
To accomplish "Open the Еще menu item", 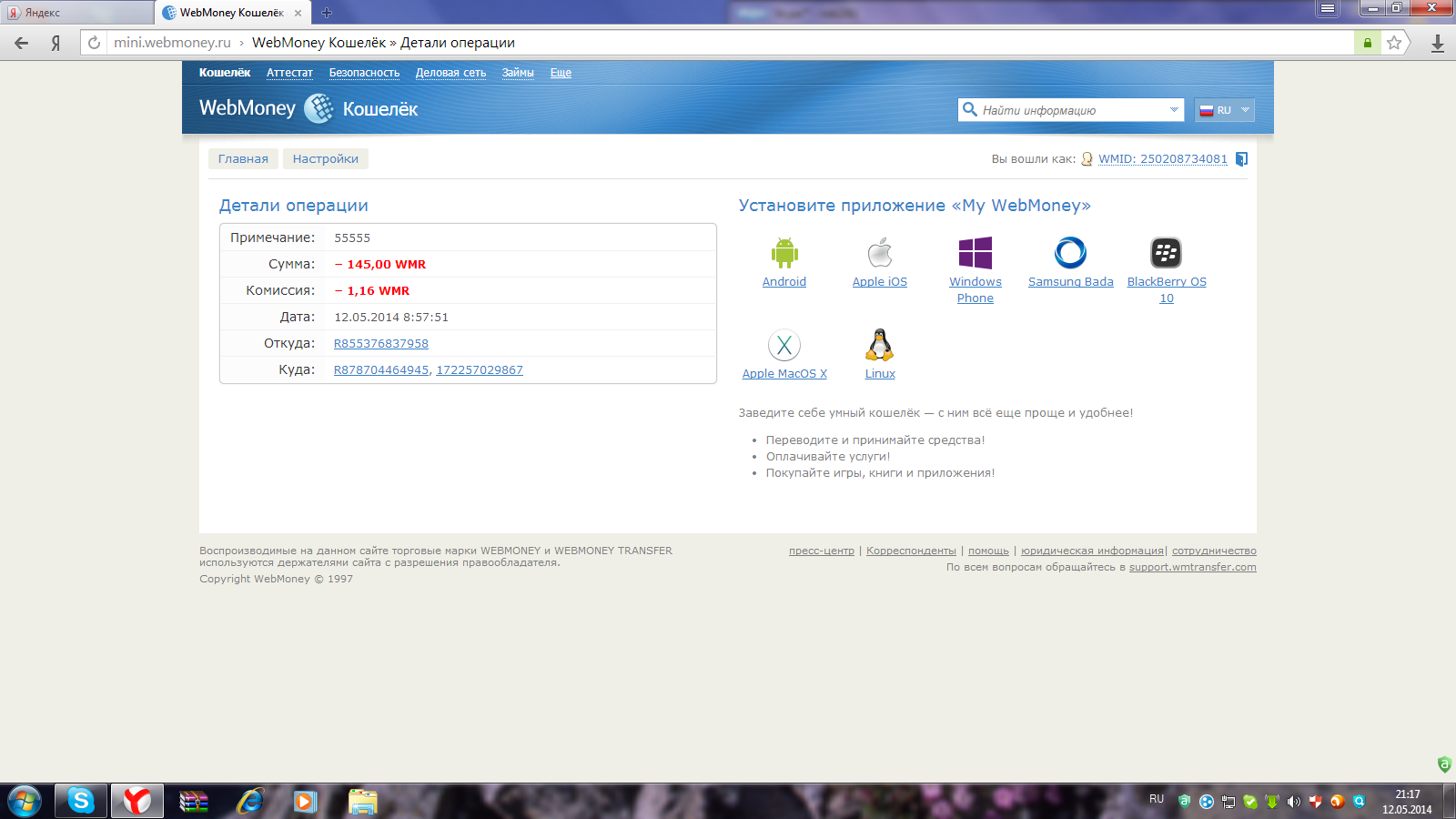I will pos(561,73).
